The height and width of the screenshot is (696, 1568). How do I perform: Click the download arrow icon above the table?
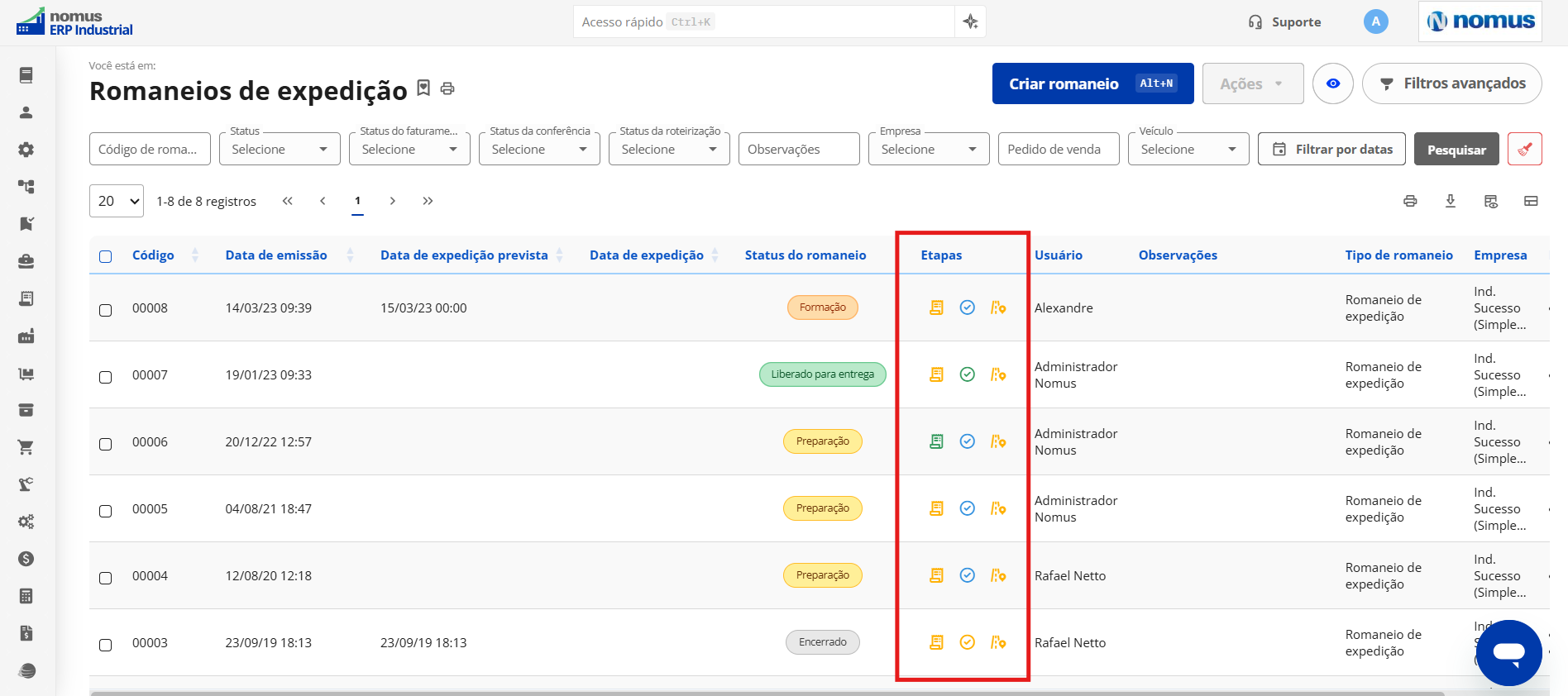pyautogui.click(x=1451, y=201)
